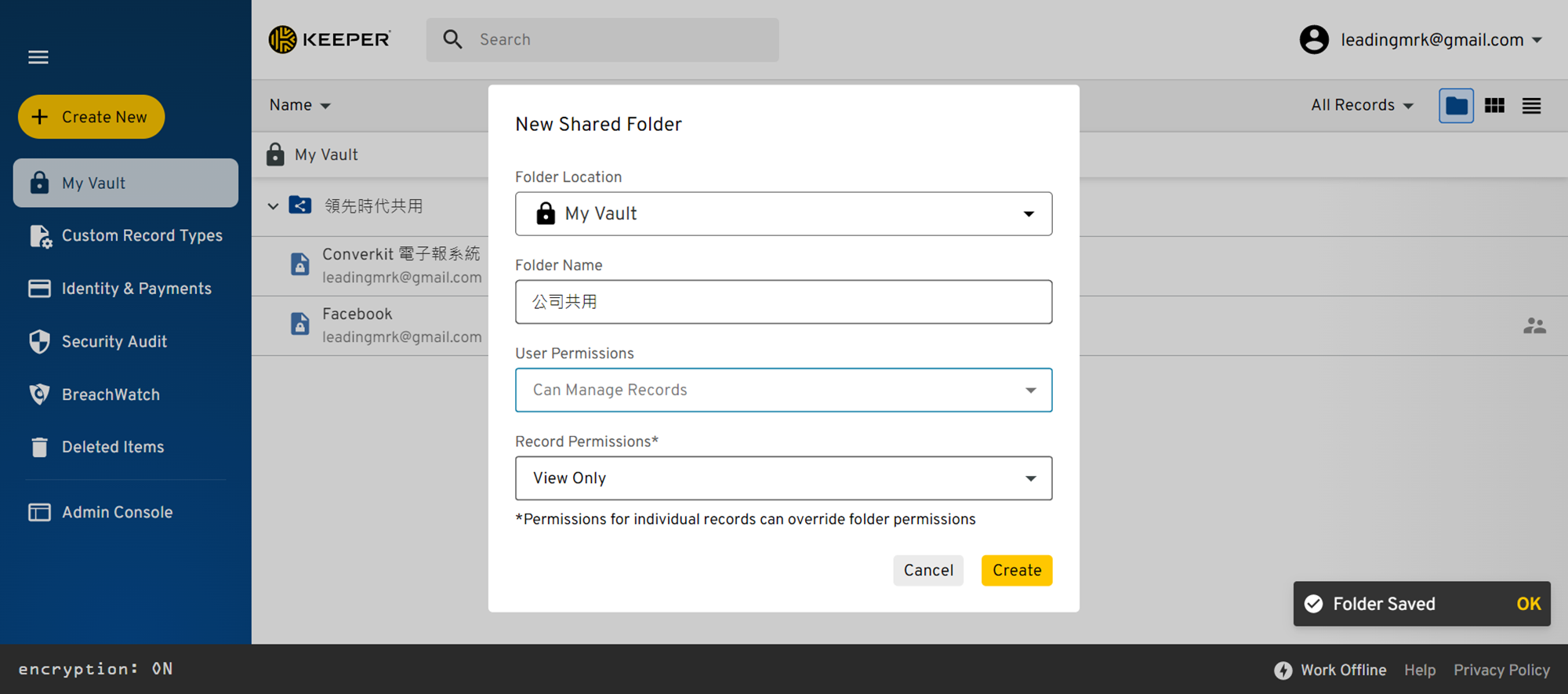Click the Keeper logo

pyautogui.click(x=329, y=39)
